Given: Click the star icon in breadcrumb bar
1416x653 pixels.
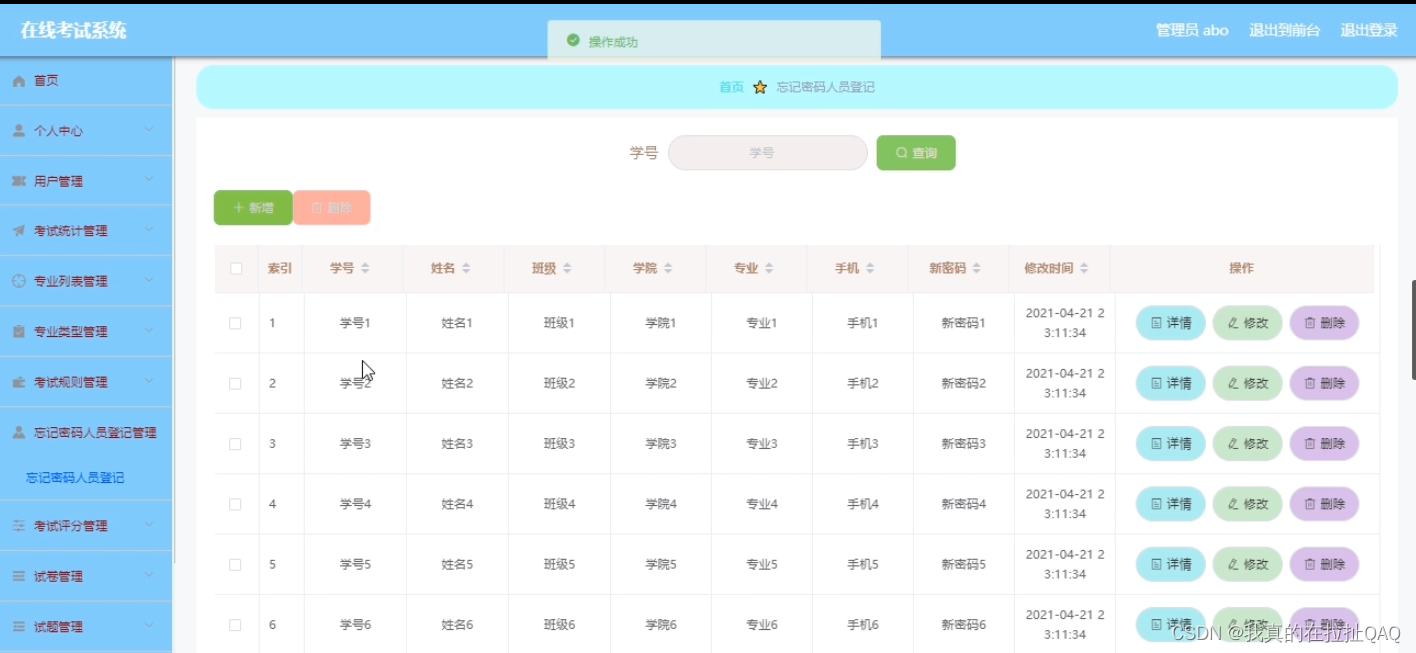Looking at the screenshot, I should click(760, 87).
